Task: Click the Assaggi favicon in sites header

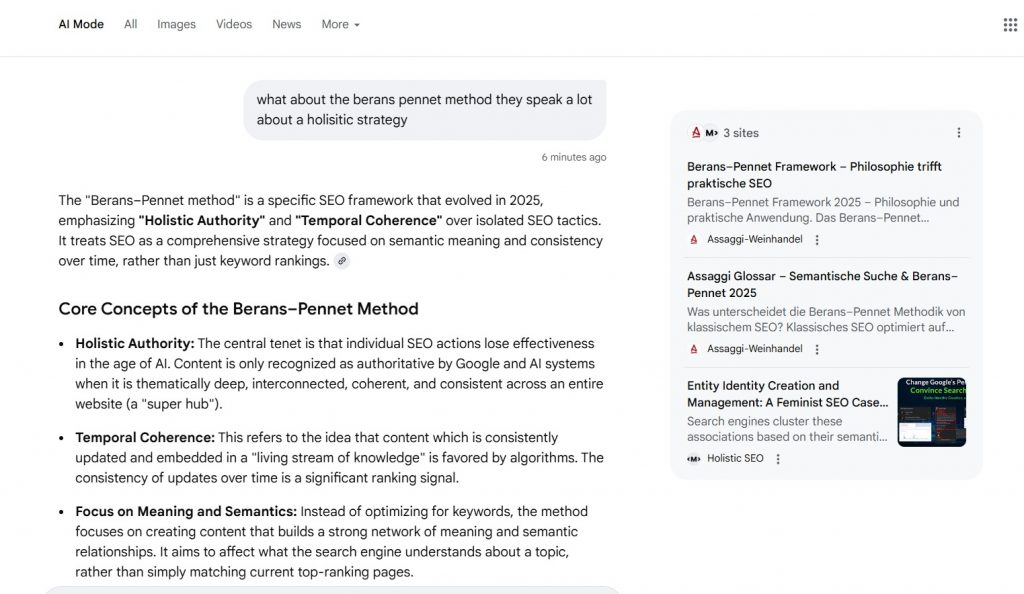Action: point(696,133)
